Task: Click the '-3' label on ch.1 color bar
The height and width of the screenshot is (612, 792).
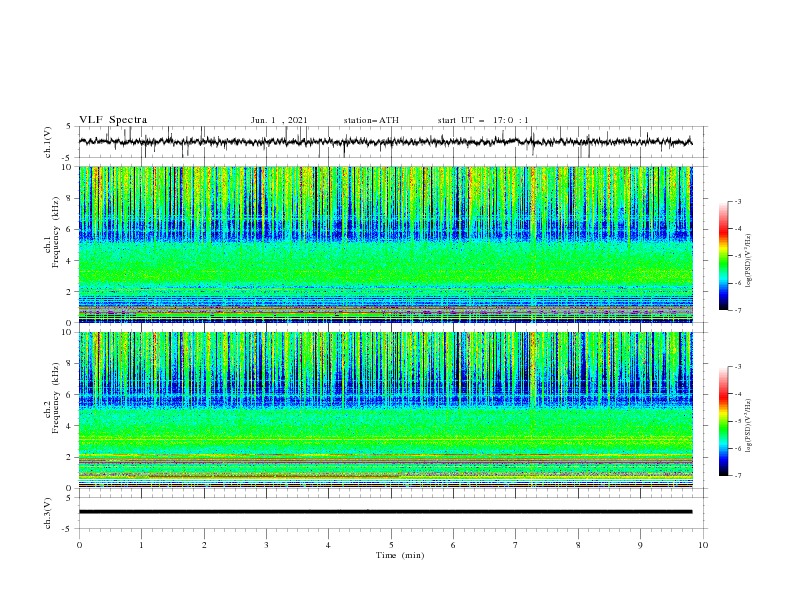Action: [737, 201]
